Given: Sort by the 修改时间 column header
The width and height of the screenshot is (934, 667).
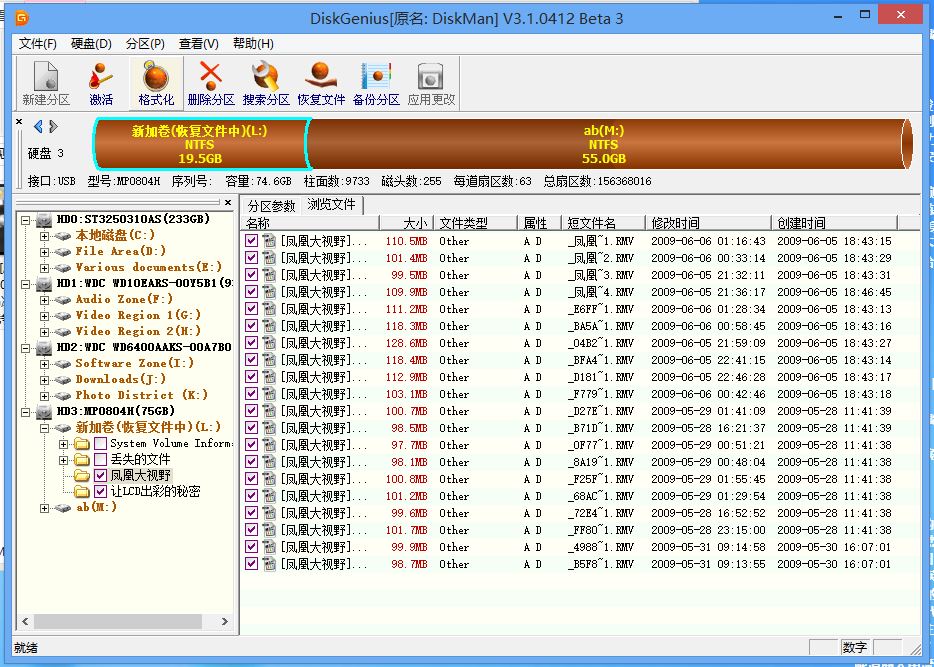Looking at the screenshot, I should (x=708, y=223).
